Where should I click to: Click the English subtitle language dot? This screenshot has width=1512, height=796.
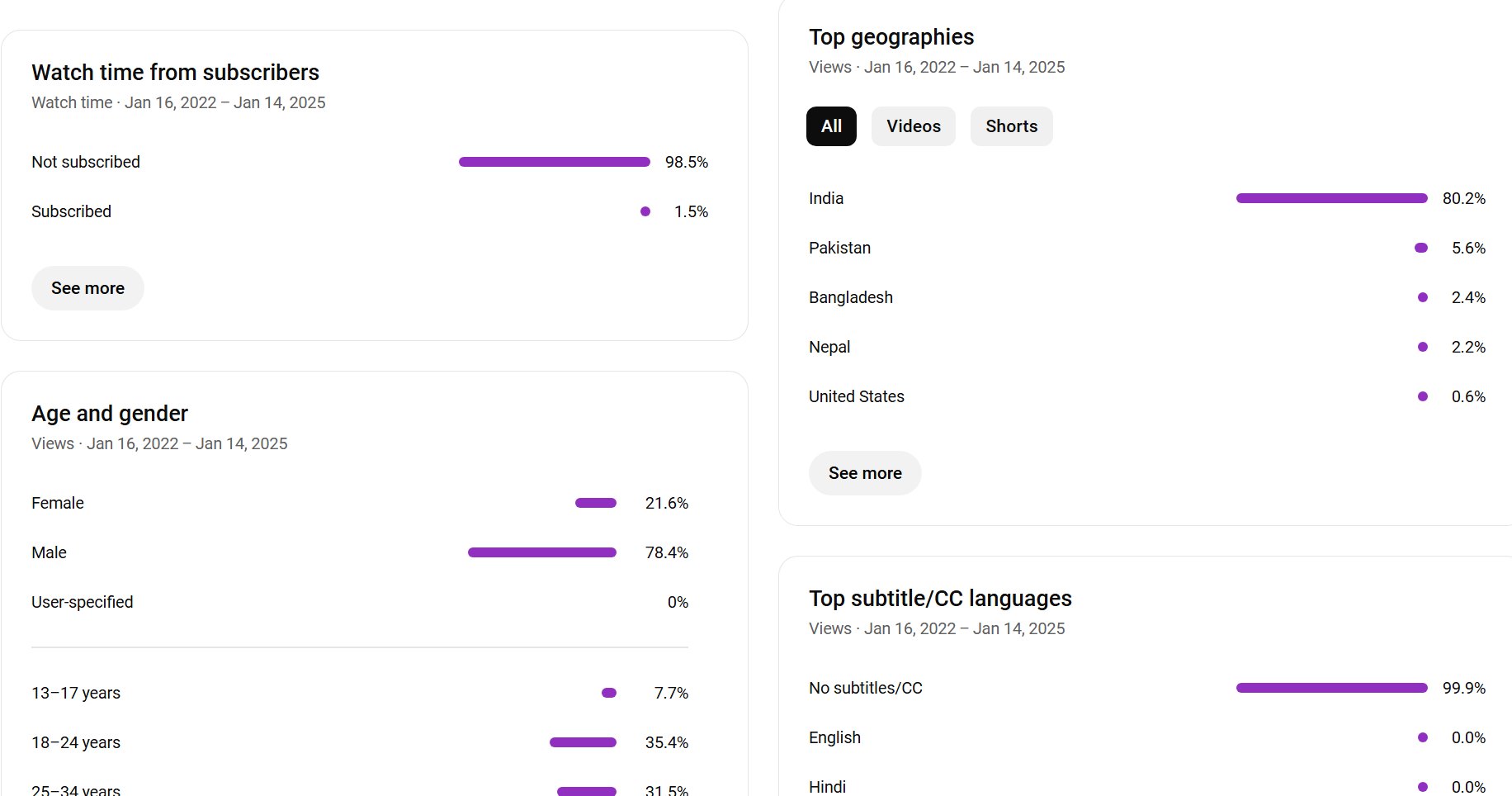(1423, 737)
